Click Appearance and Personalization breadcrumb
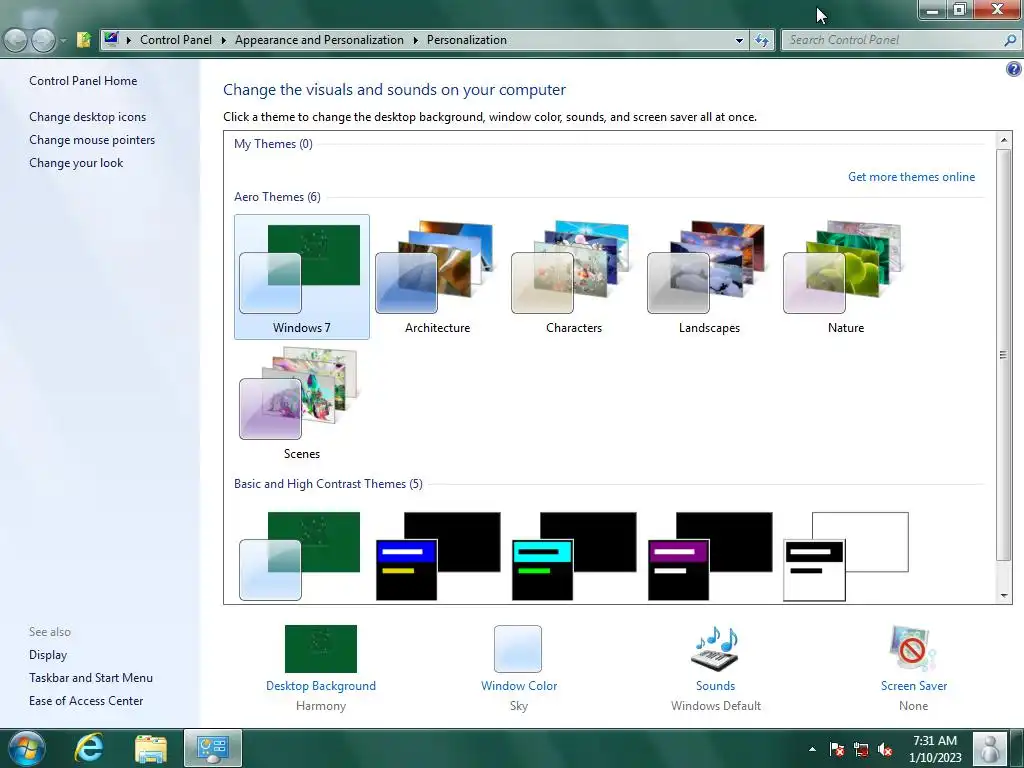The width and height of the screenshot is (1024, 768). [x=319, y=40]
